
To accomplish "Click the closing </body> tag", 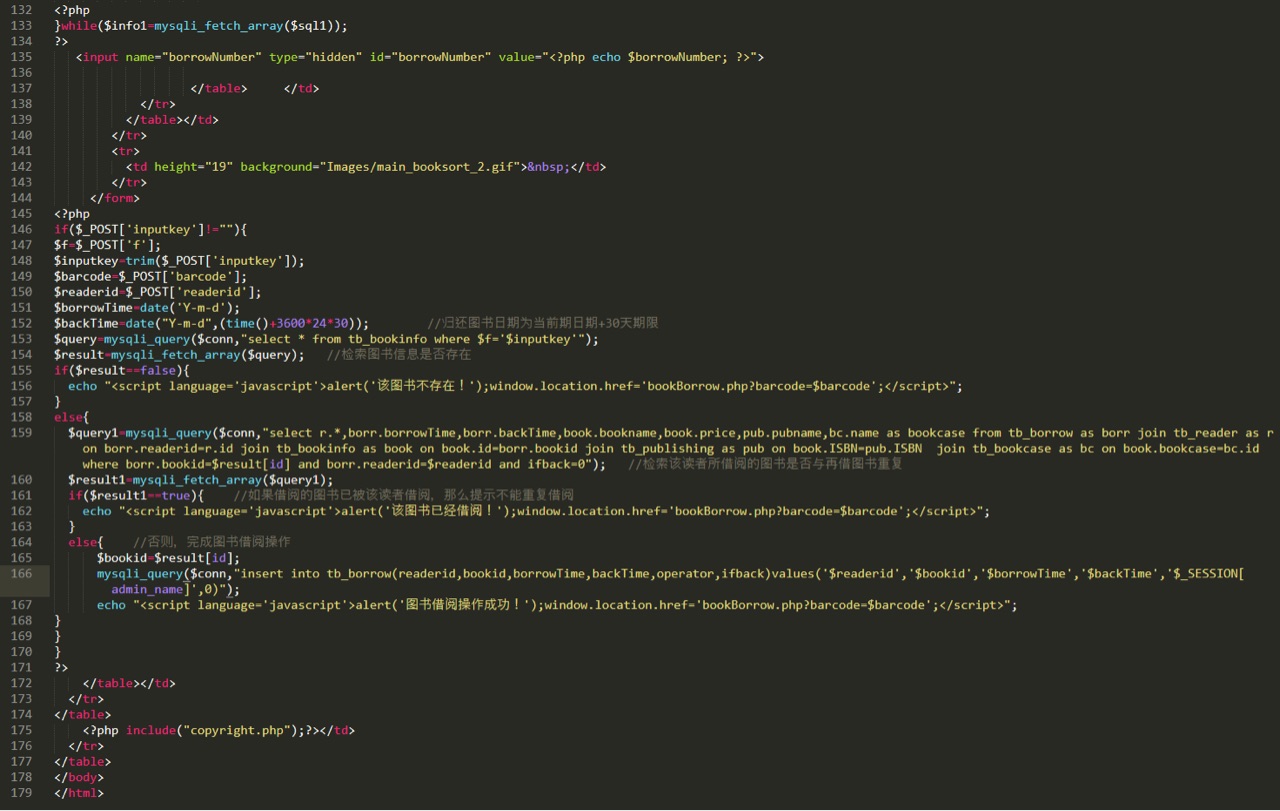I will tap(79, 777).
